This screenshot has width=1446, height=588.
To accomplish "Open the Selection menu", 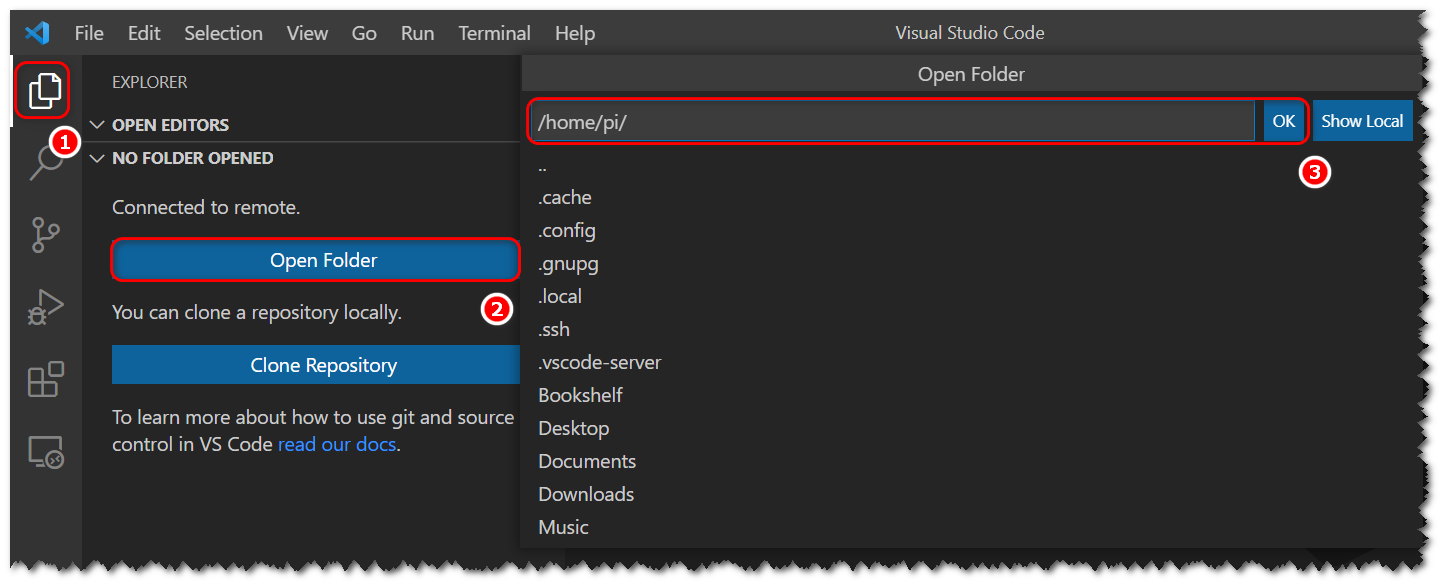I will tap(223, 33).
